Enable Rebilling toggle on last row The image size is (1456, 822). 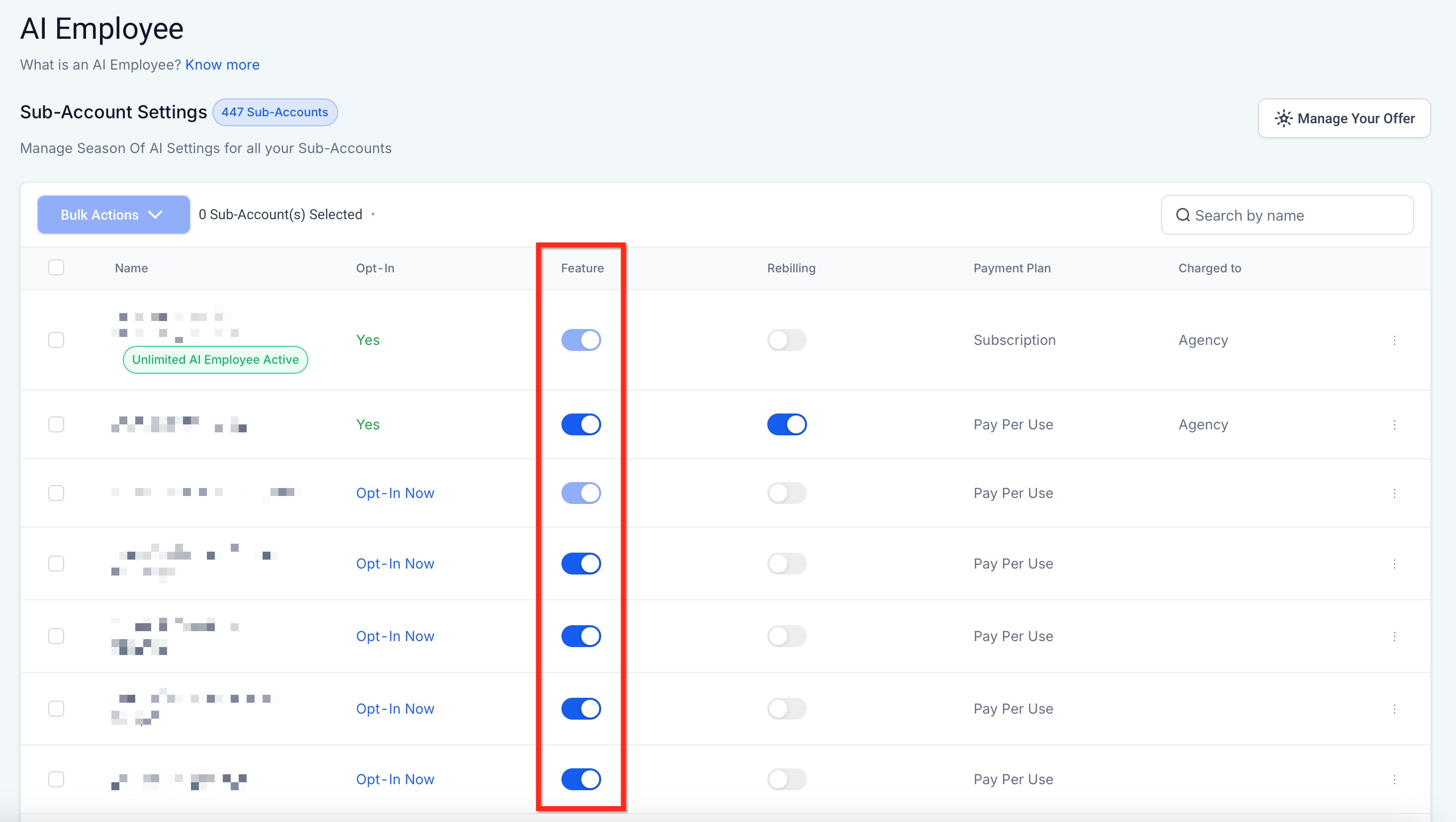click(786, 779)
